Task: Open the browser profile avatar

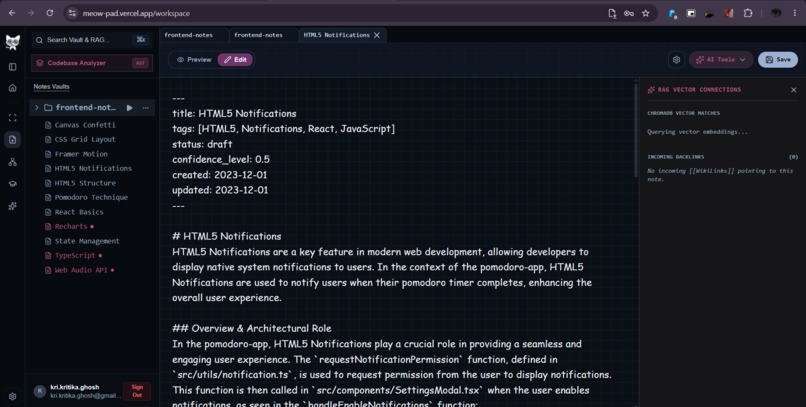Action: [776, 13]
